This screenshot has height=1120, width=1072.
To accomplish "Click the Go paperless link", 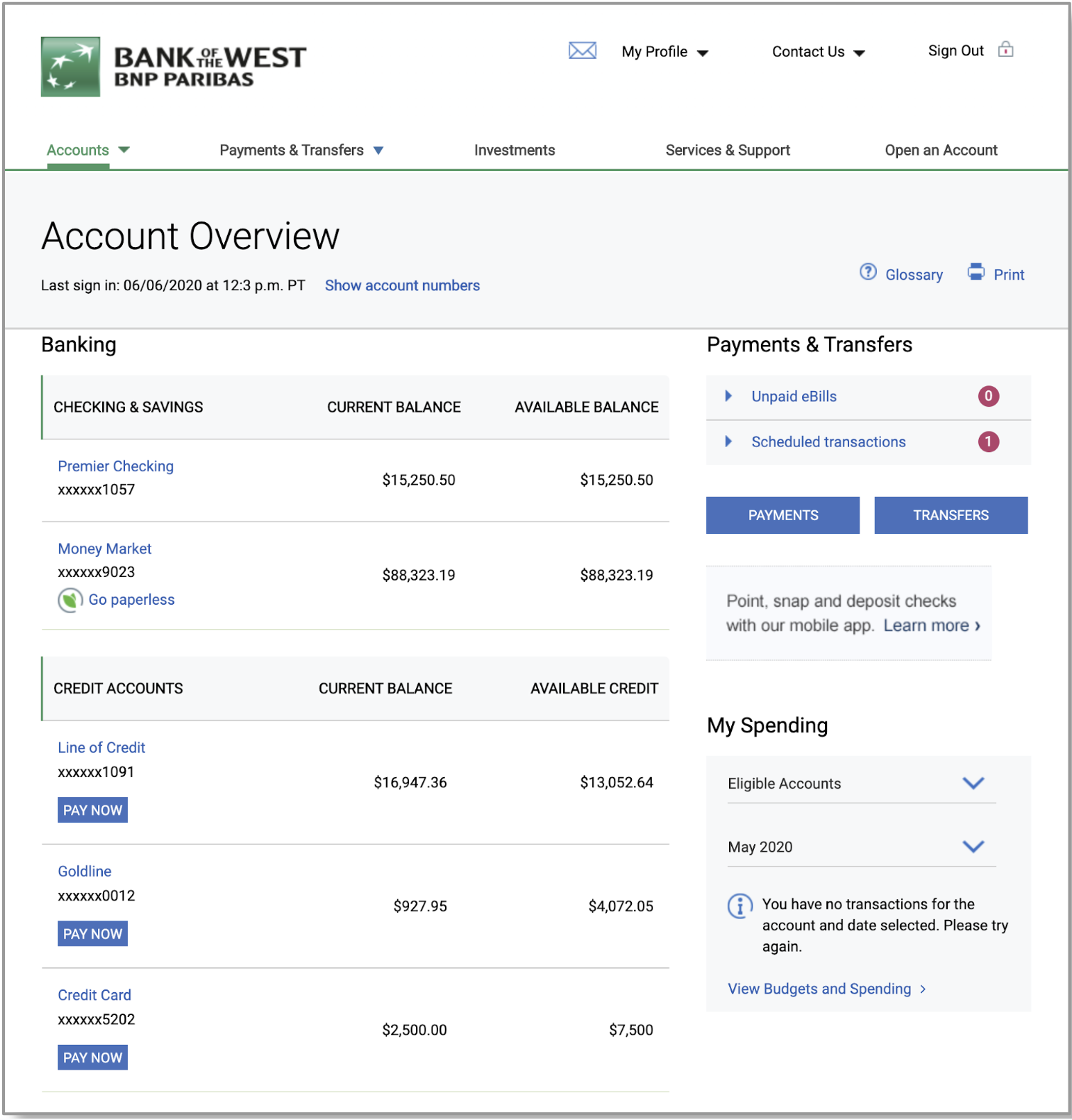I will pyautogui.click(x=131, y=600).
